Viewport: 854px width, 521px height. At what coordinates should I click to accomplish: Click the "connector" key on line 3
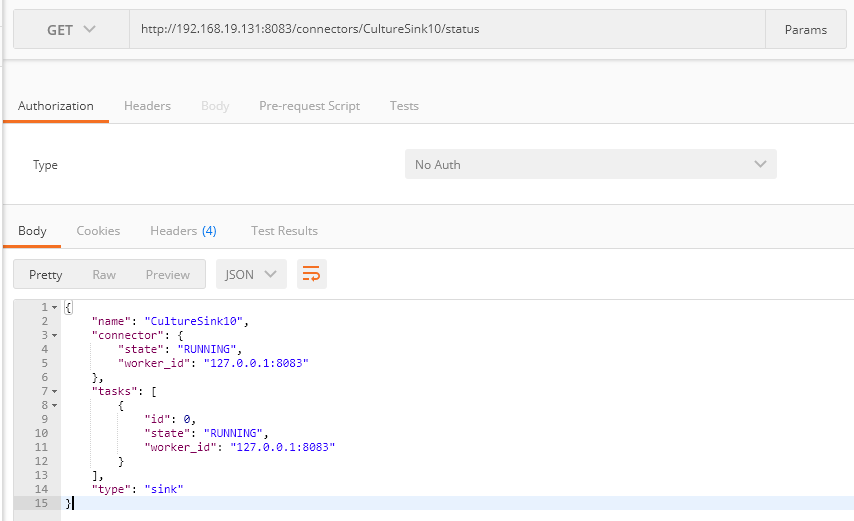pos(127,335)
